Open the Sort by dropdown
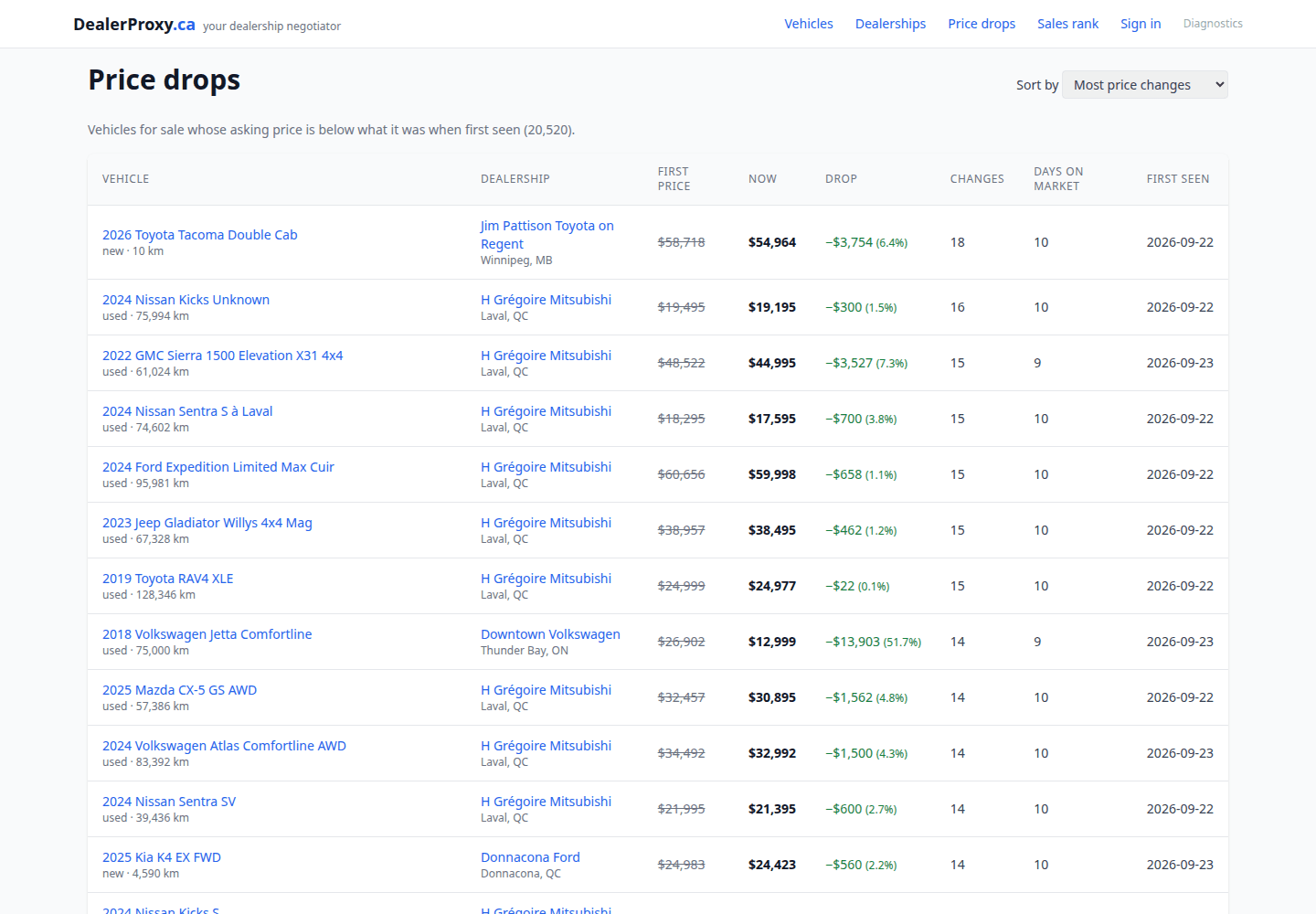 point(1144,85)
